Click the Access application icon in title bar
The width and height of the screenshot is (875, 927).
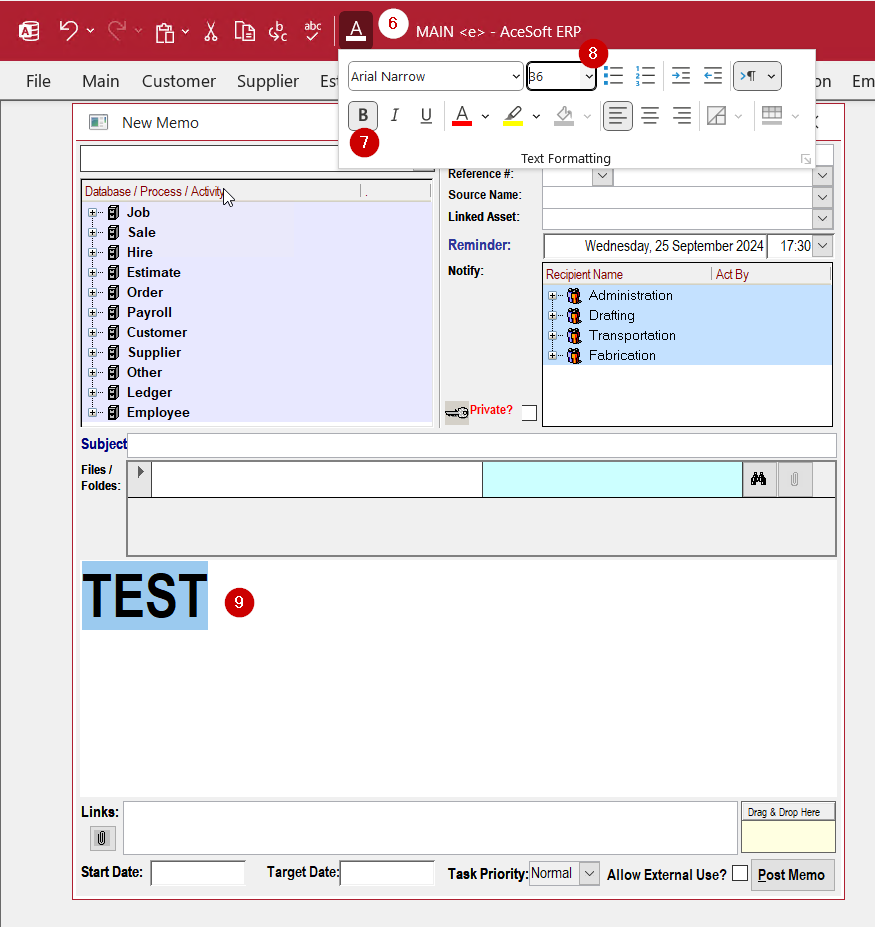[29, 31]
